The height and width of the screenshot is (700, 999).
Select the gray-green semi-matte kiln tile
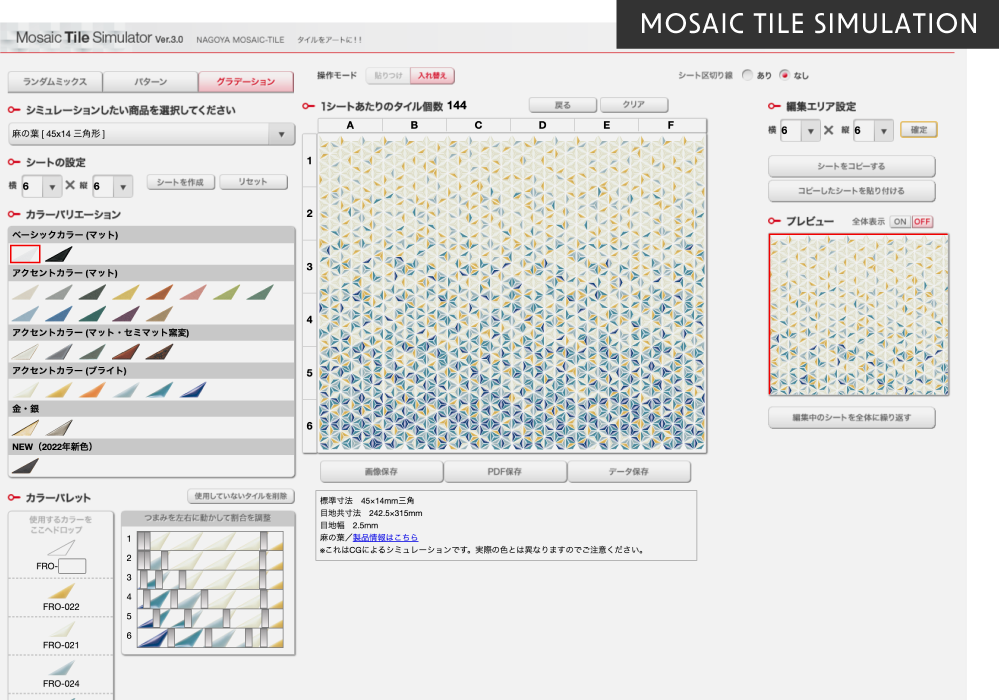(x=92, y=352)
